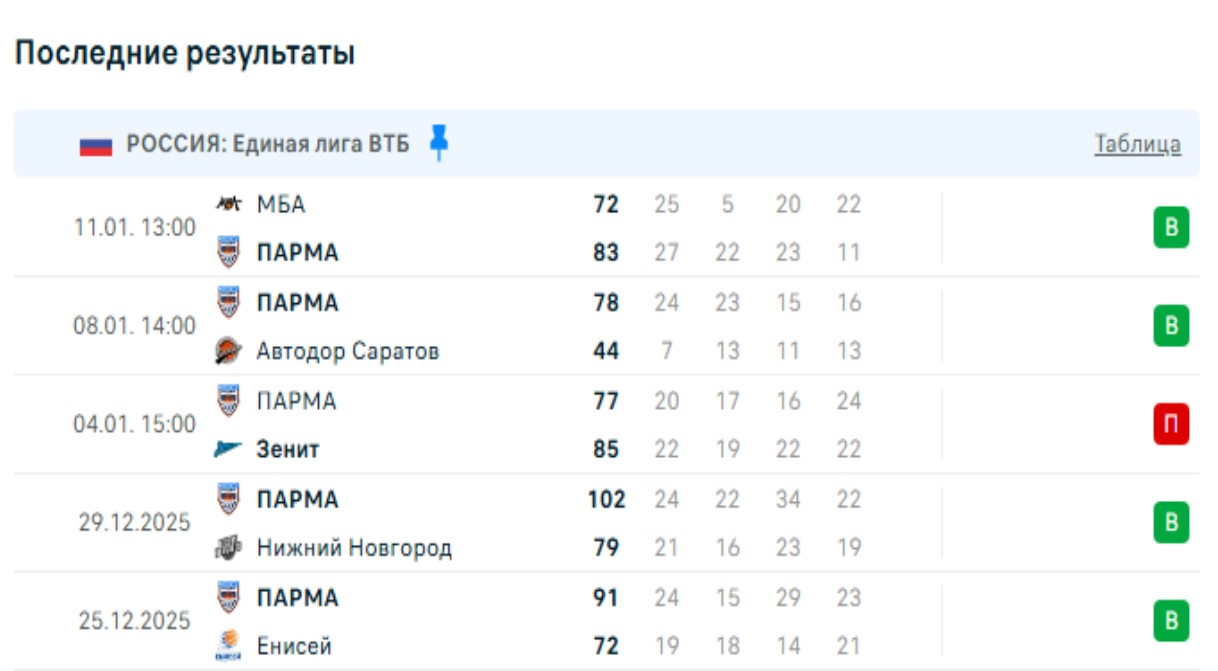The width and height of the screenshot is (1218, 671).
Task: Click the Последние результаты heading
Action: tap(185, 53)
